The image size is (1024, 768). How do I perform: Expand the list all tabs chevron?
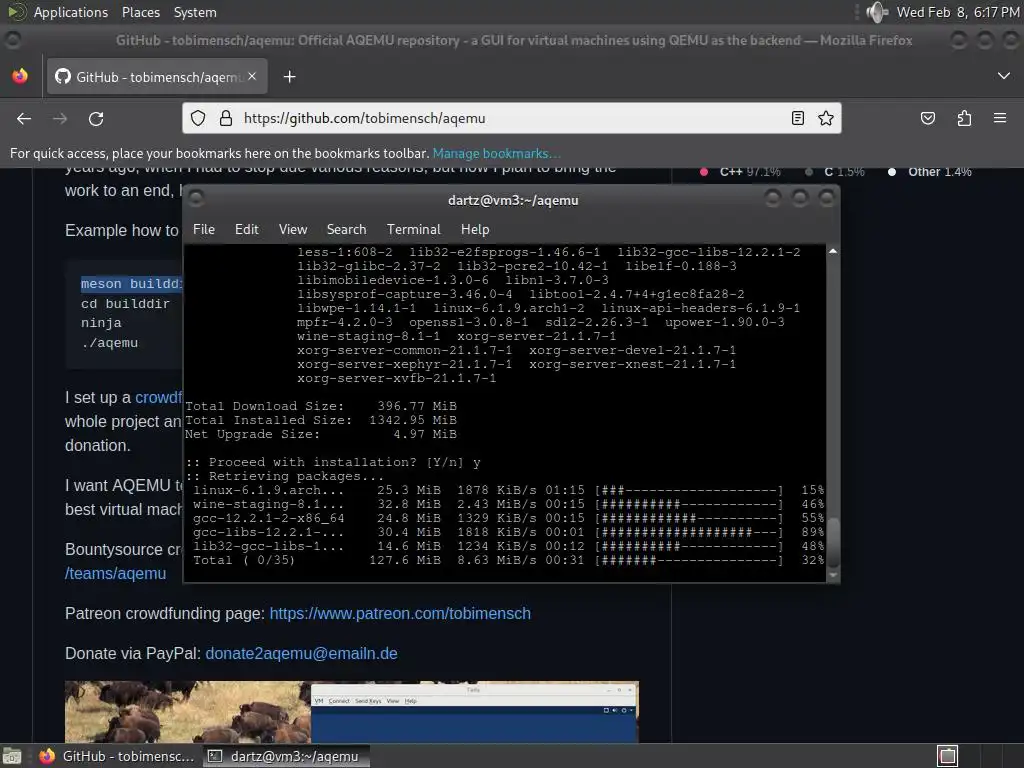coord(1004,76)
